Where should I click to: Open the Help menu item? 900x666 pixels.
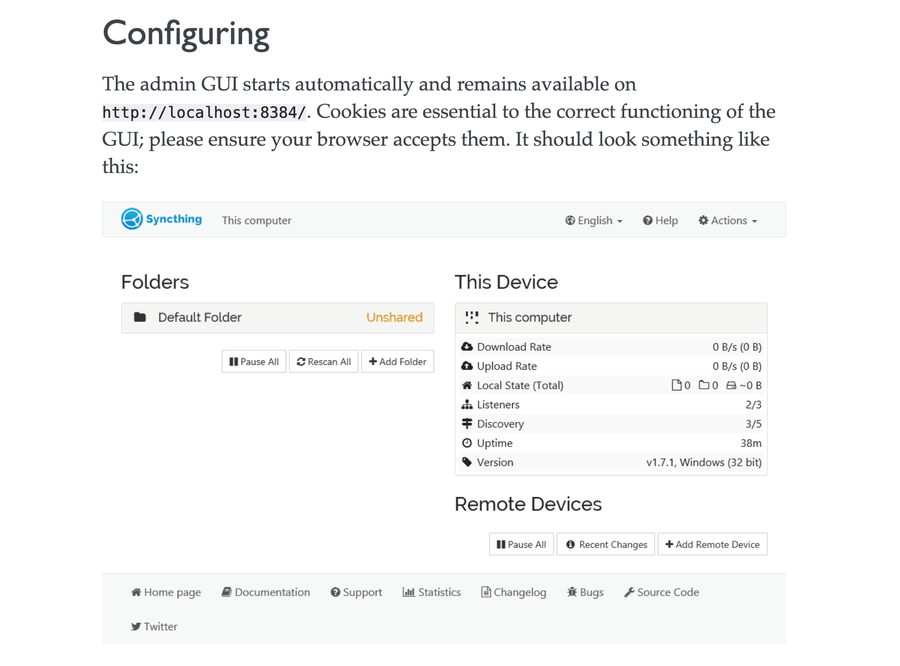click(661, 220)
